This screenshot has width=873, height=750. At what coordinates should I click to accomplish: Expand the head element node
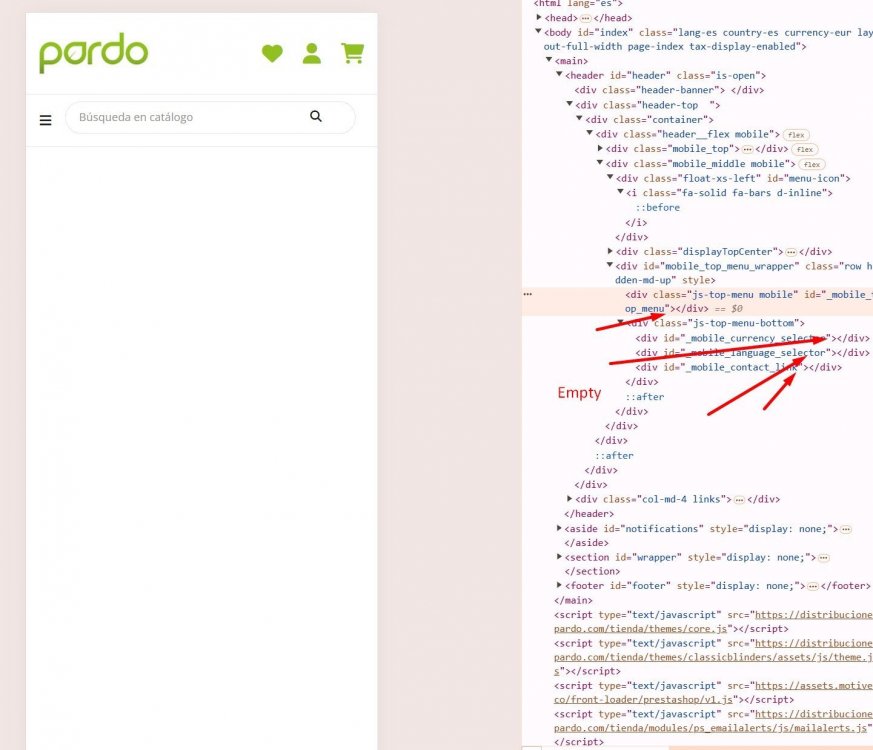point(538,17)
